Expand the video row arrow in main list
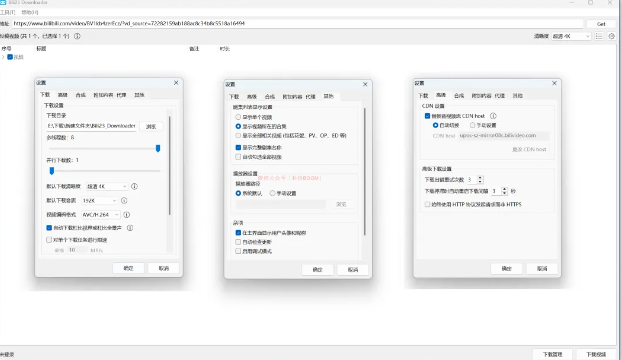 click(x=3, y=57)
